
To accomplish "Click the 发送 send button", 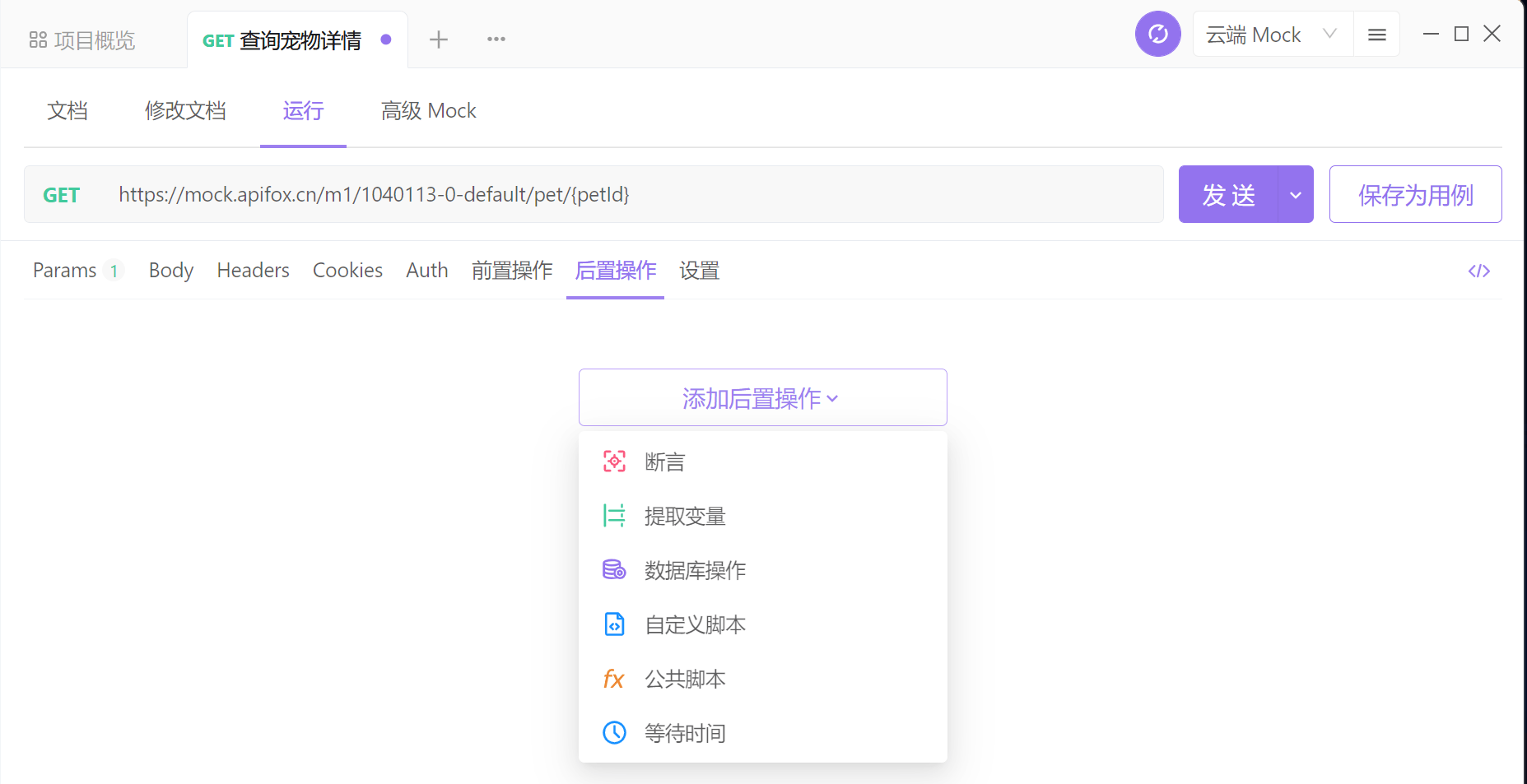I will coord(1230,194).
